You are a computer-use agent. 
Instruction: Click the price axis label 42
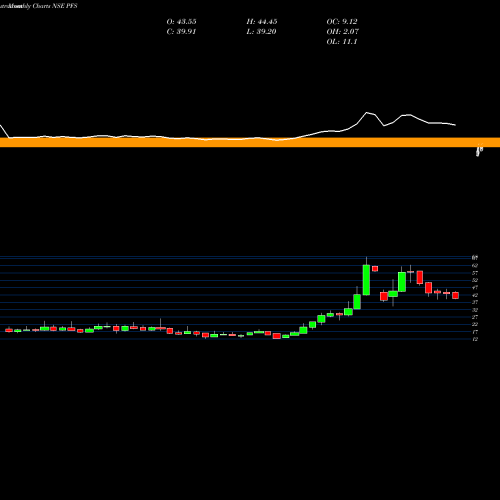point(475,295)
